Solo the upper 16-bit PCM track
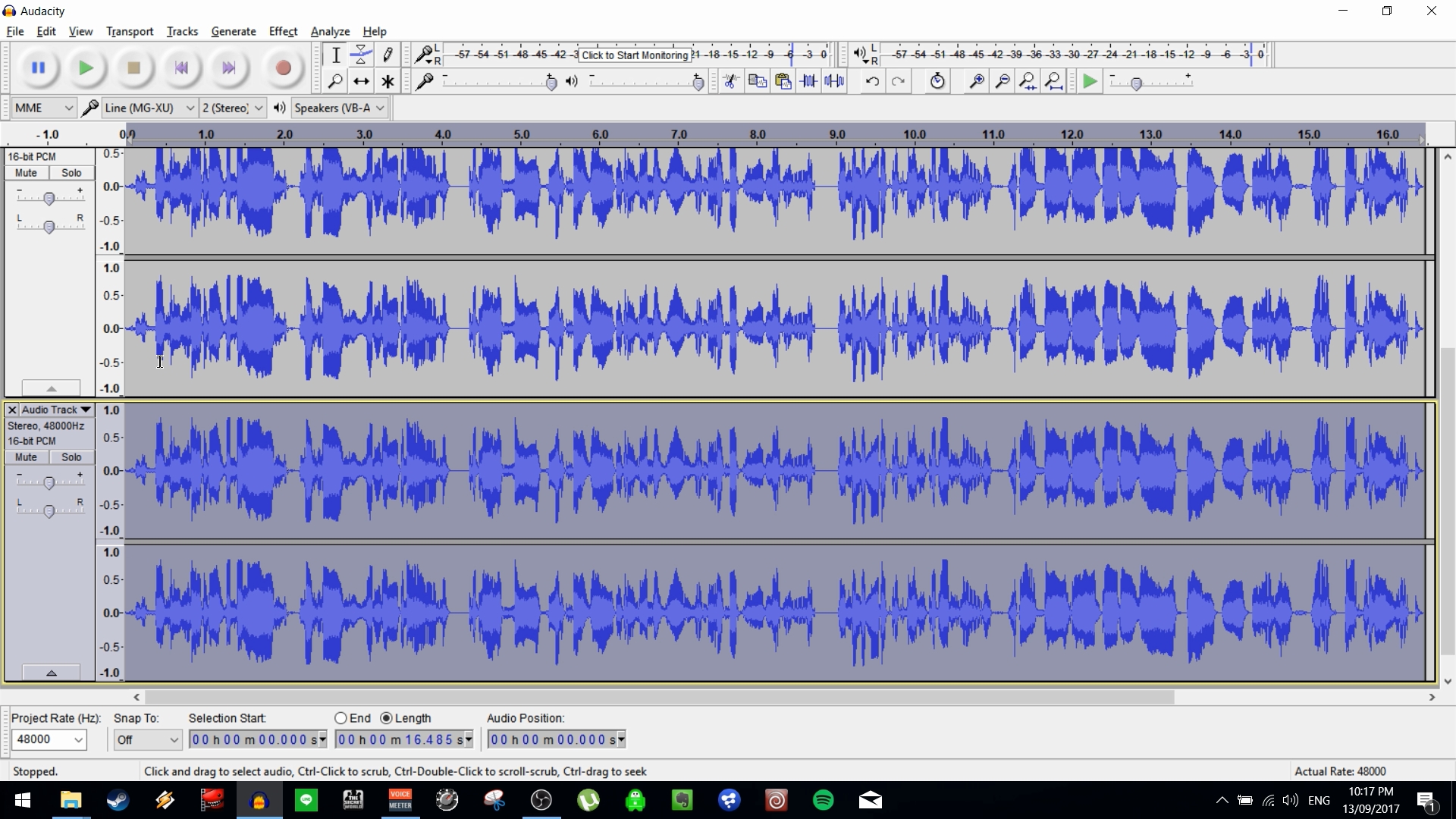Screen dimensions: 1456x819 click(x=72, y=173)
